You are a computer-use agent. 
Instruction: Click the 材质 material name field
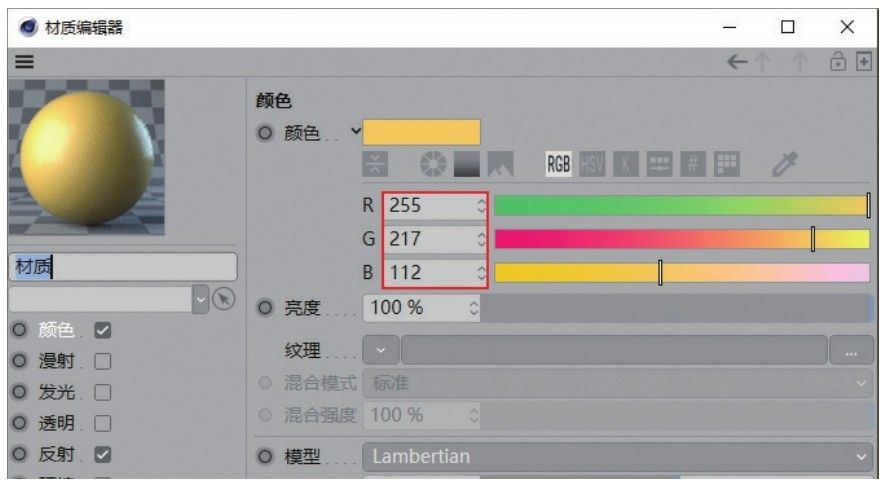(x=123, y=266)
